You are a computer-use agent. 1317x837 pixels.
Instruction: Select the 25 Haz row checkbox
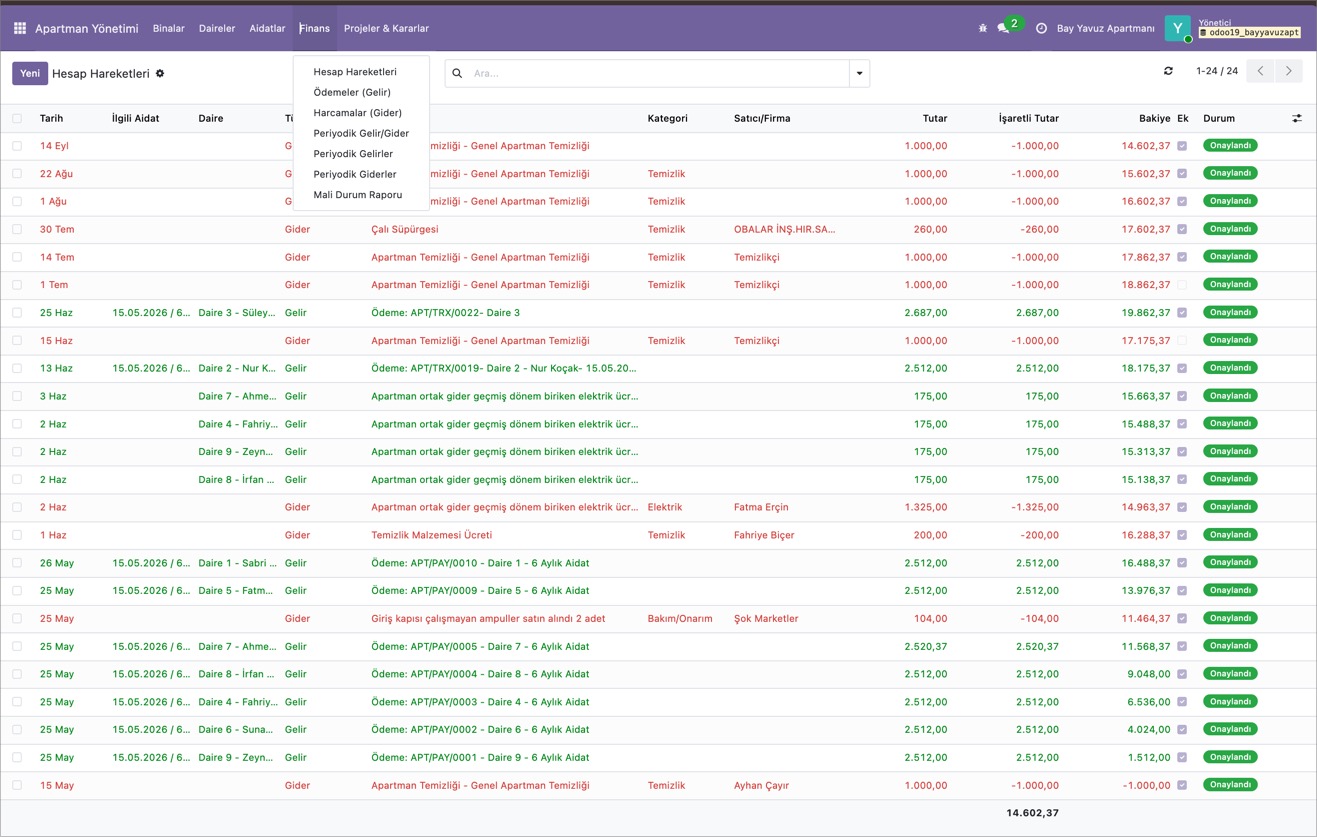(x=17, y=313)
